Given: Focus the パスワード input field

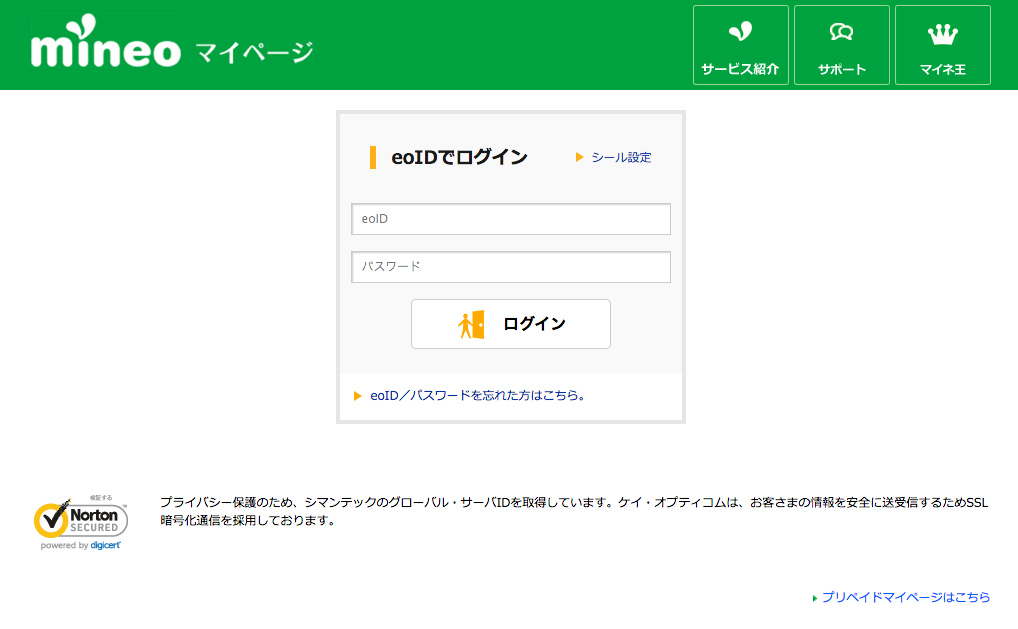Looking at the screenshot, I should coord(511,267).
